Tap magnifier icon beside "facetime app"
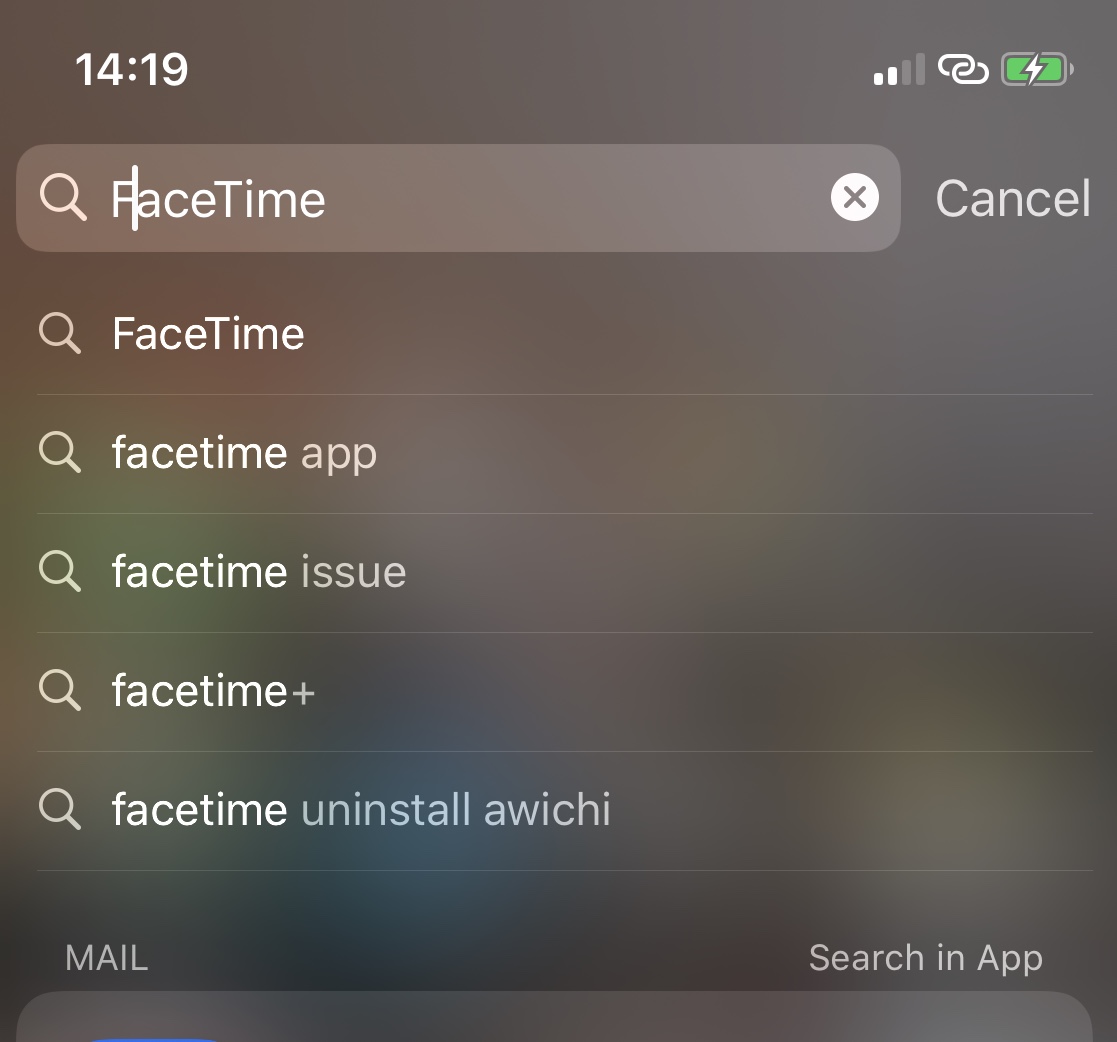Viewport: 1117px width, 1042px height. tap(60, 452)
